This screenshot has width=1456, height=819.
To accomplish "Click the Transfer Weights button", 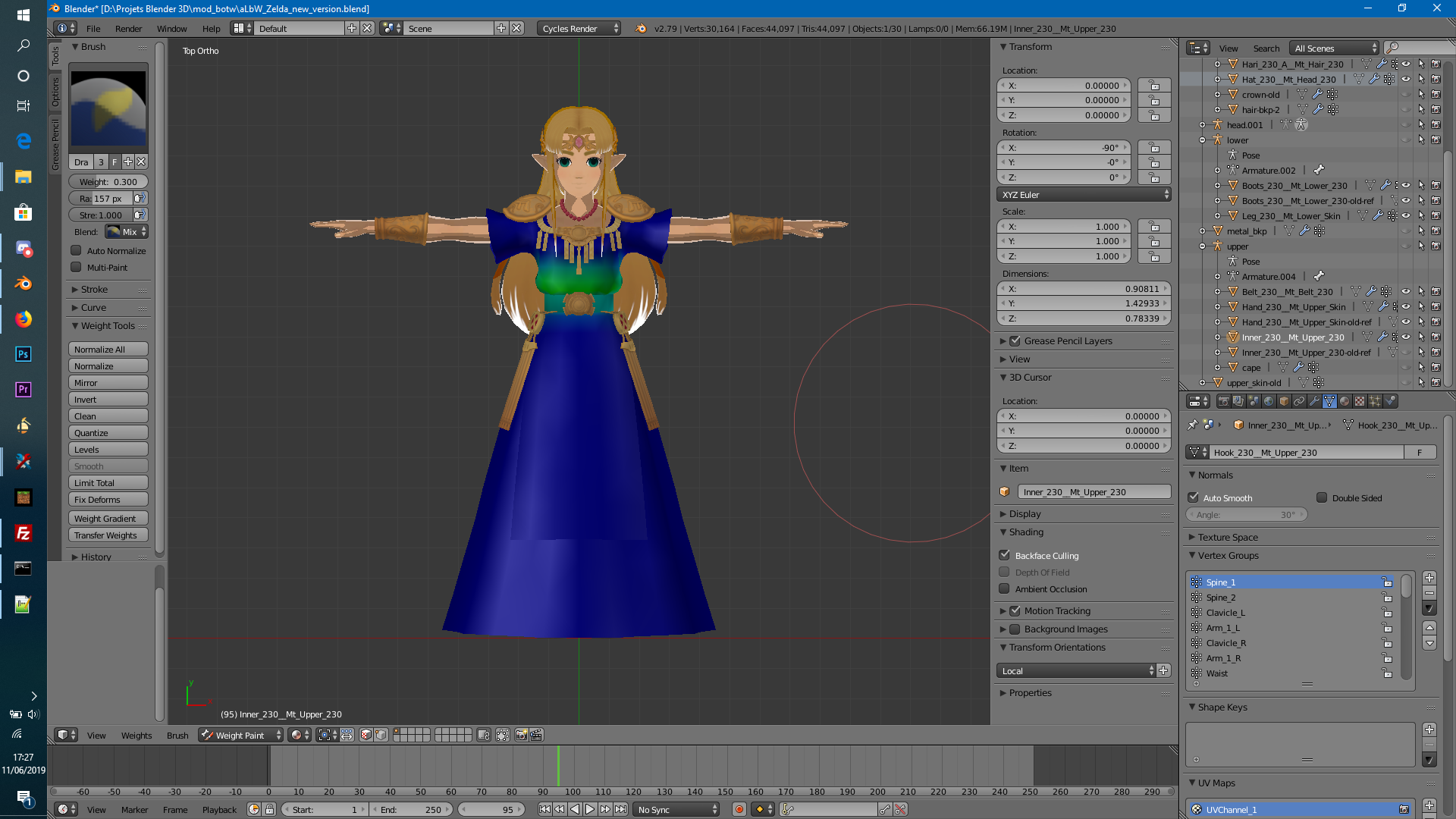I will click(108, 535).
